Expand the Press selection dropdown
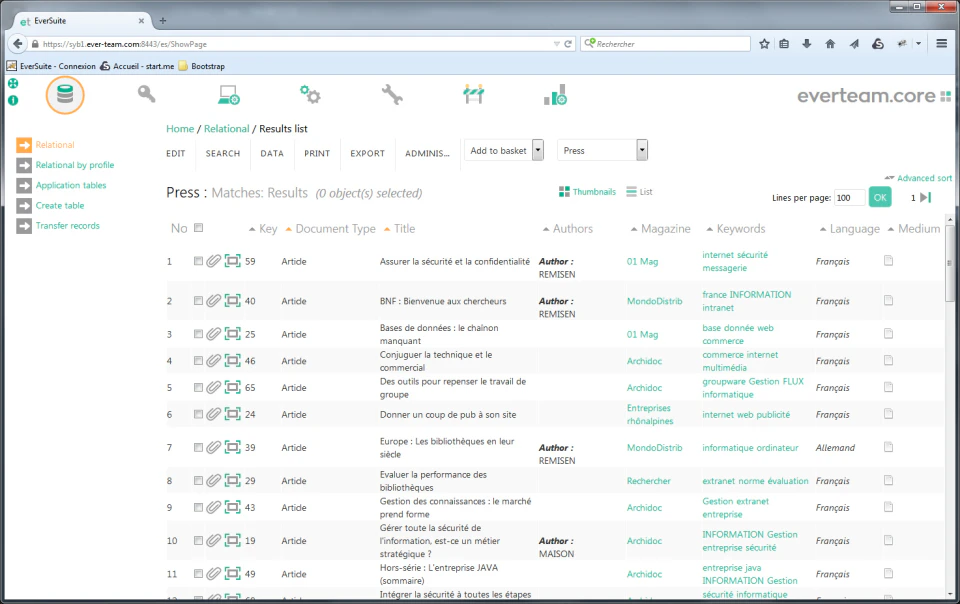The image size is (960, 604). 640,149
